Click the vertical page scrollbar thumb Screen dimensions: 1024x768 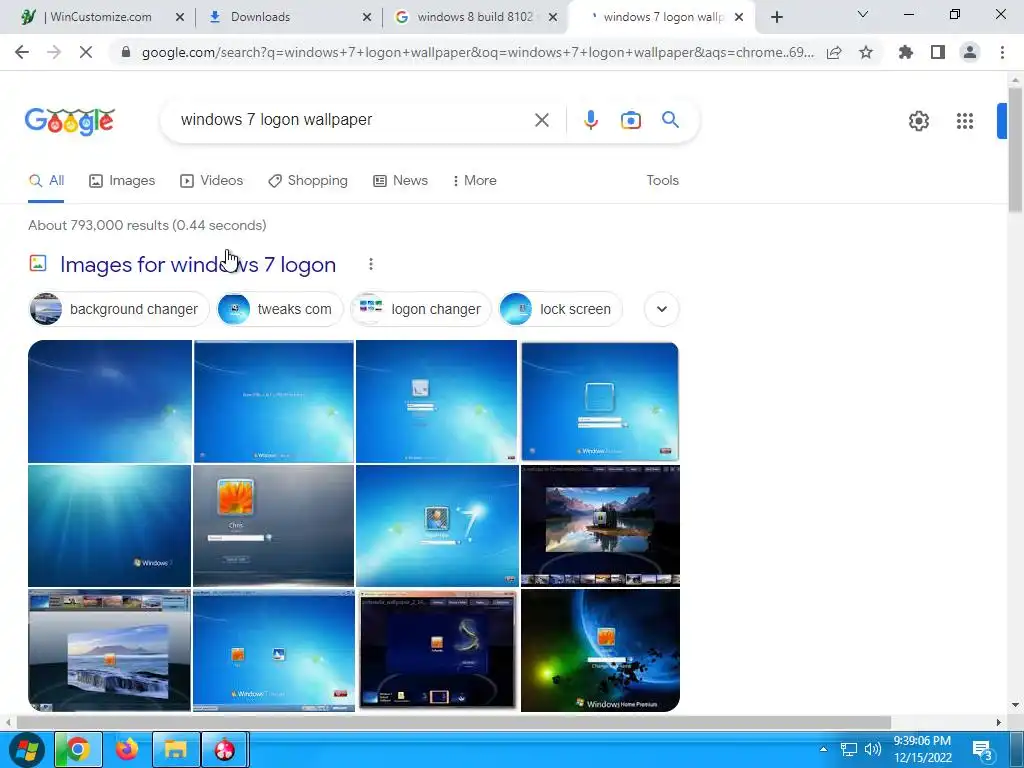point(1015,149)
